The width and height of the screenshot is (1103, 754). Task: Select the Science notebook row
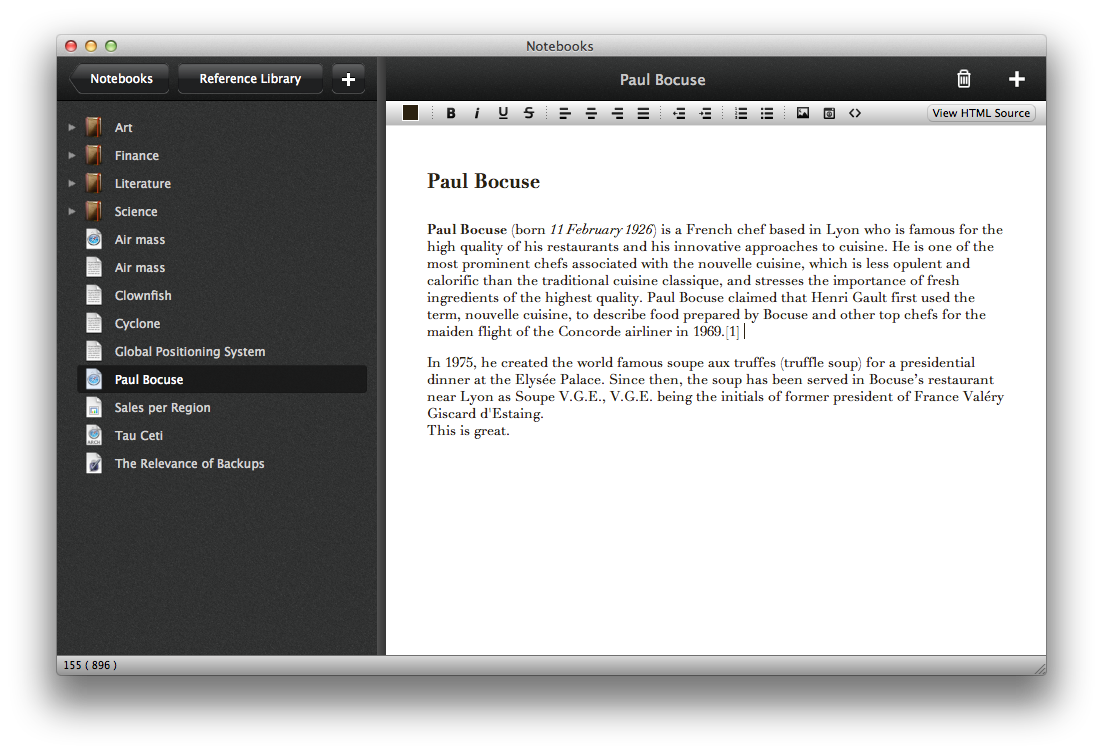[x=222, y=211]
